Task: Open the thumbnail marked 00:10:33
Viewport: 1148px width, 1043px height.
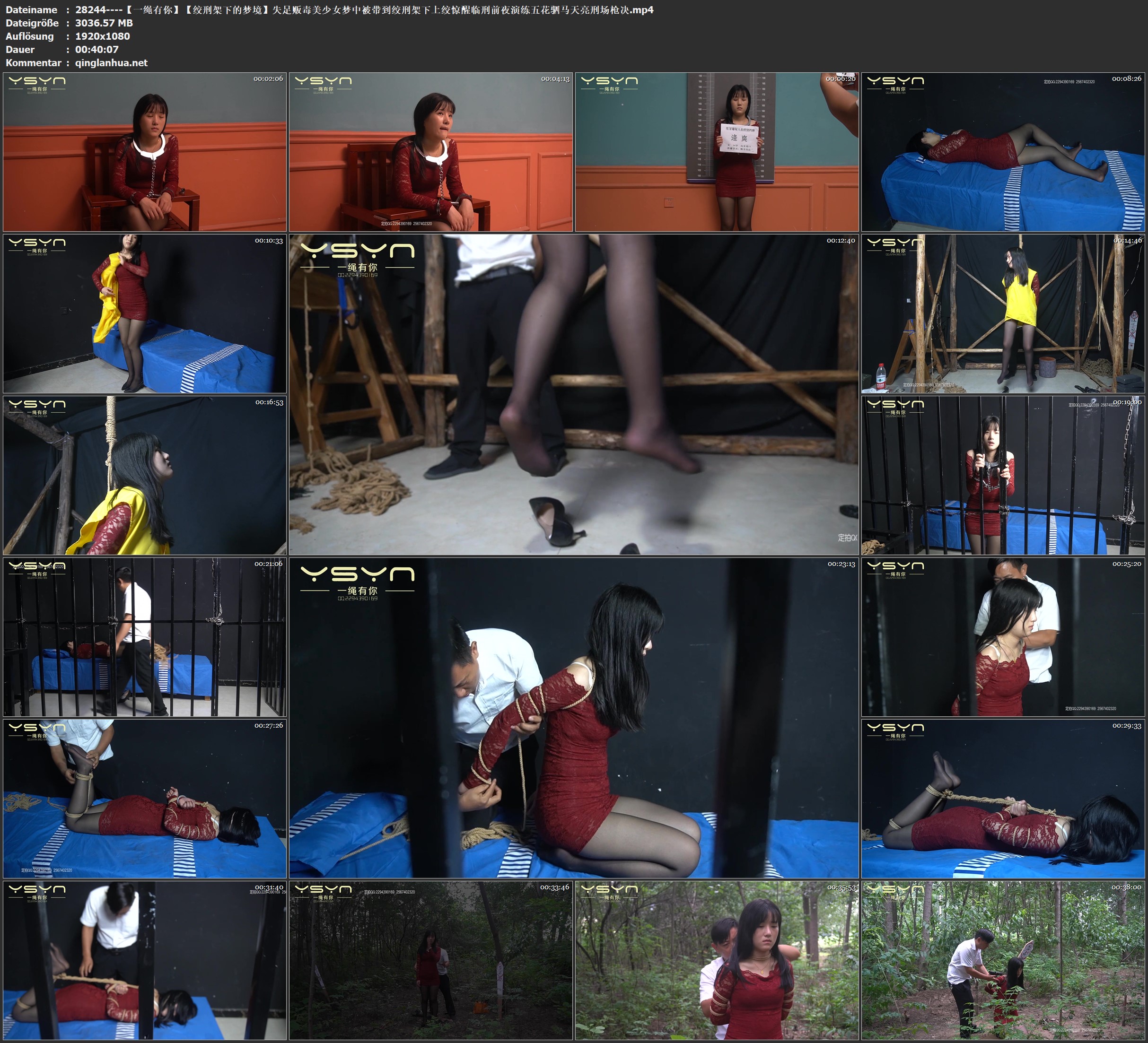Action: click(x=145, y=313)
